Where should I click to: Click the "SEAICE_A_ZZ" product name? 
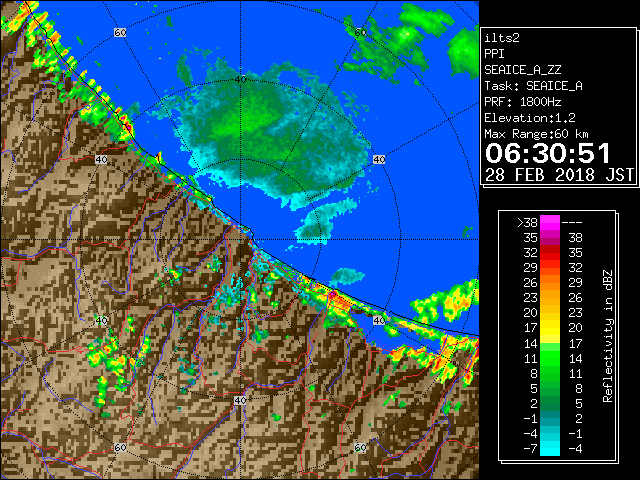coord(522,70)
